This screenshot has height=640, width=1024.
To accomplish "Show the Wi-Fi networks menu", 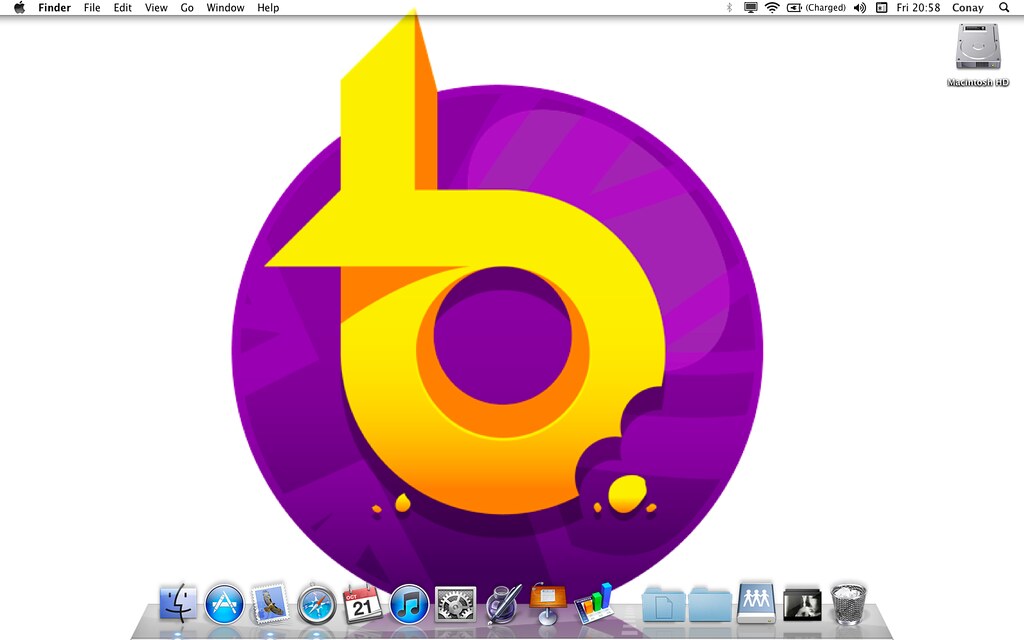I will coord(772,8).
